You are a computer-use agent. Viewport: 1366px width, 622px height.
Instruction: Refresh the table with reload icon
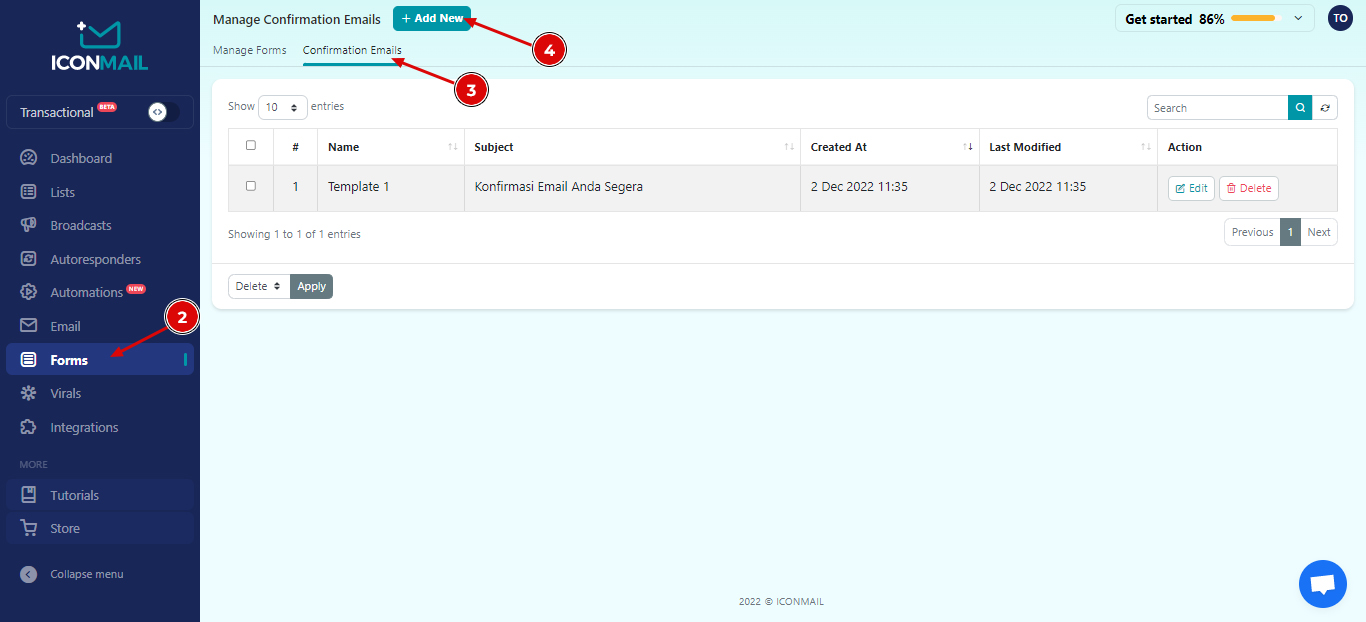[1325, 108]
